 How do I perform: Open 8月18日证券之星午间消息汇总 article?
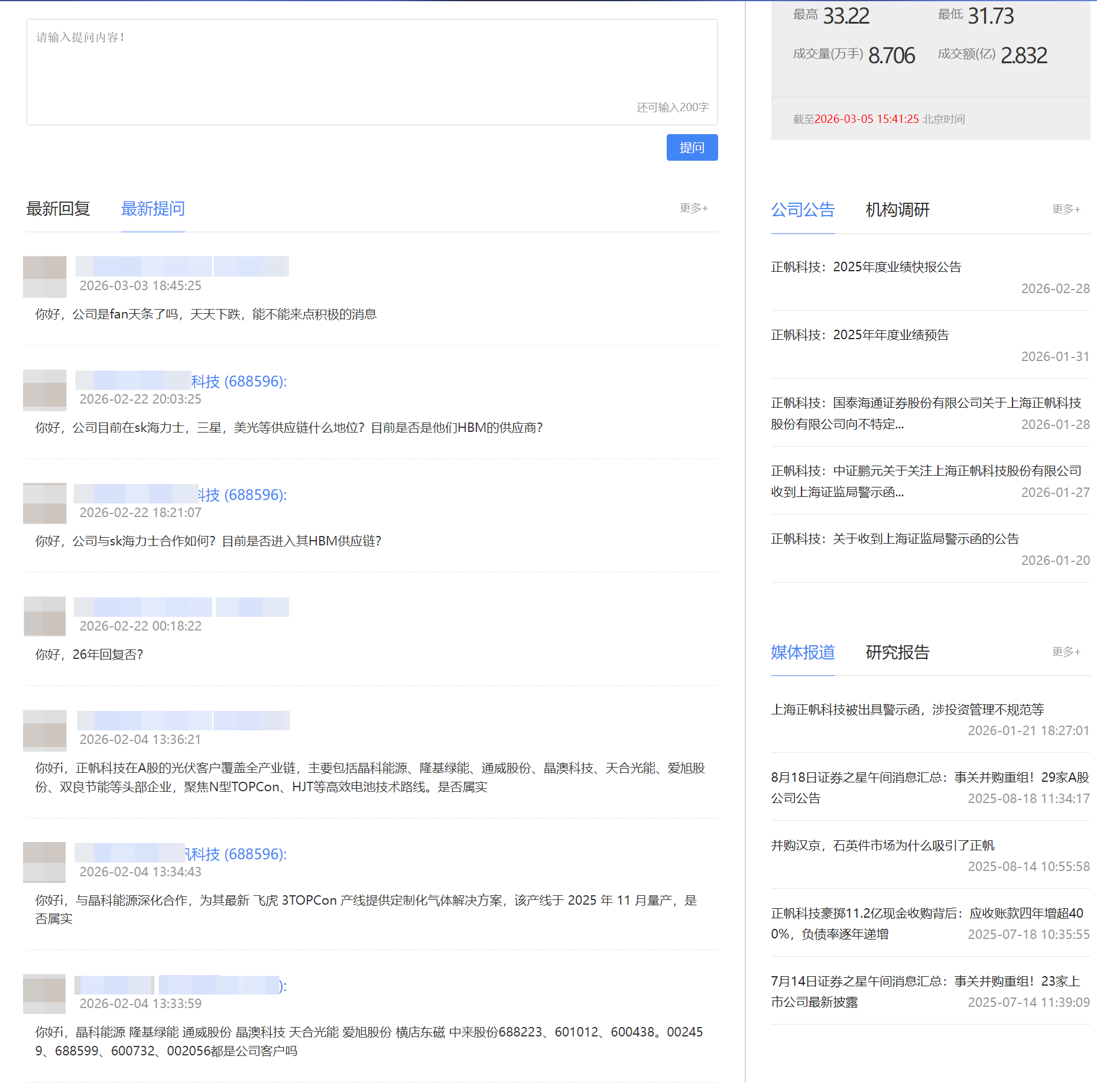(930, 788)
